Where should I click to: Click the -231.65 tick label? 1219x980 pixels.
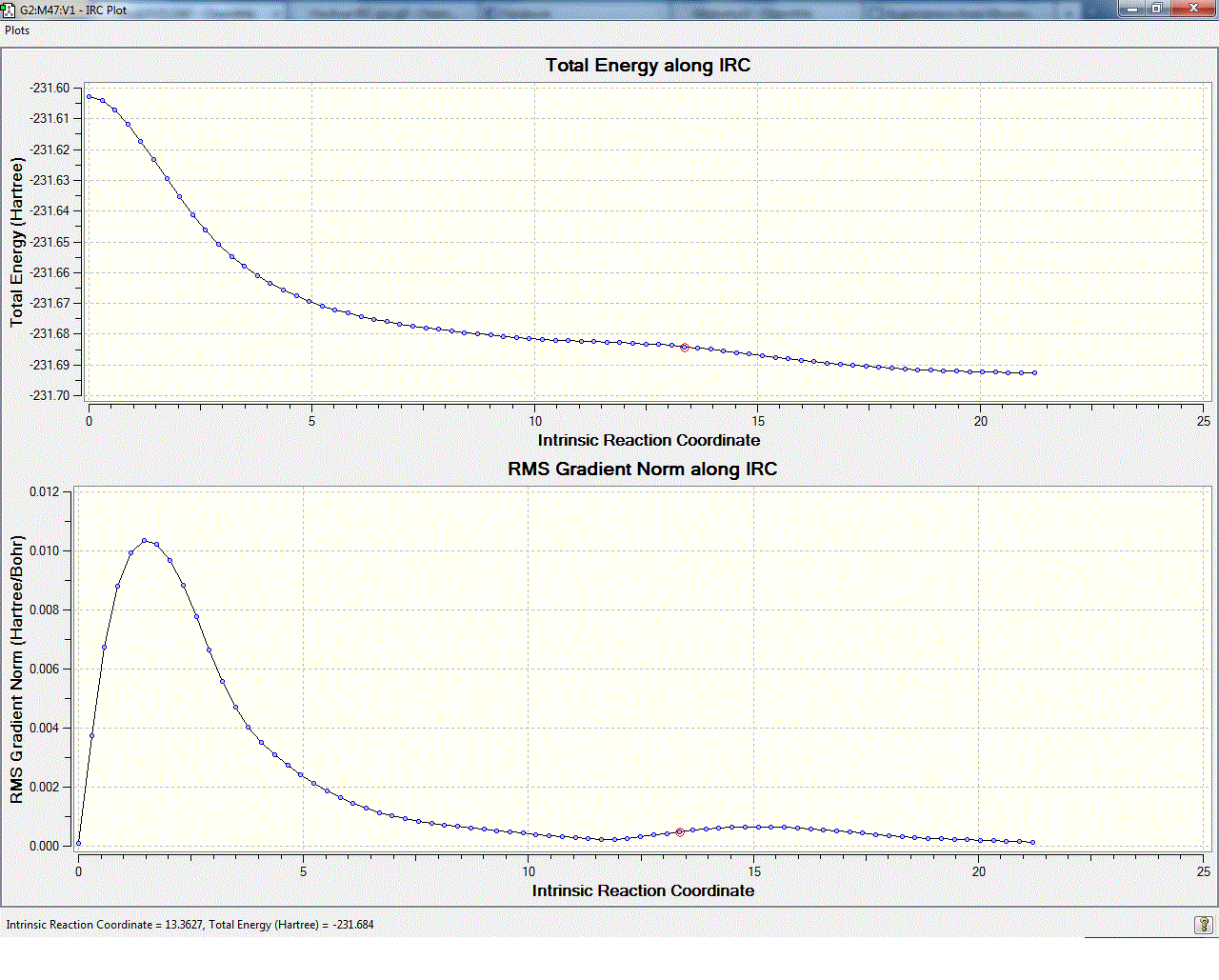pos(50,242)
